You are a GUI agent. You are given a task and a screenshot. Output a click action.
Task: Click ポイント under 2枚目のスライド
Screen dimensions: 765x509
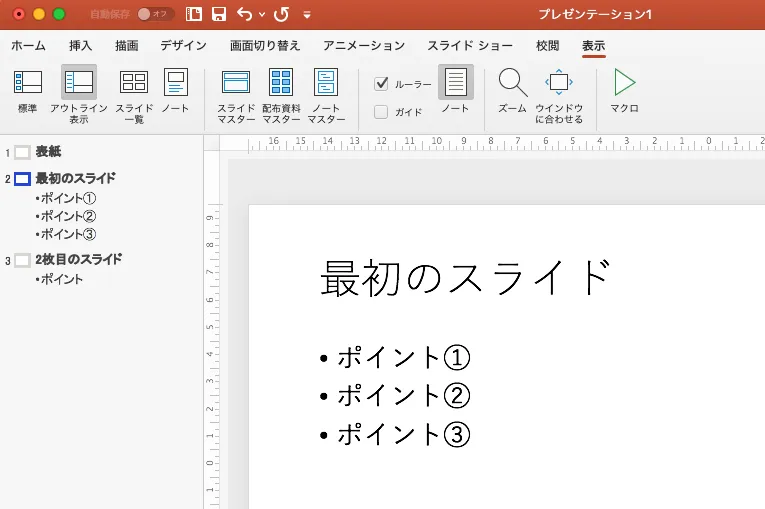tap(59, 279)
